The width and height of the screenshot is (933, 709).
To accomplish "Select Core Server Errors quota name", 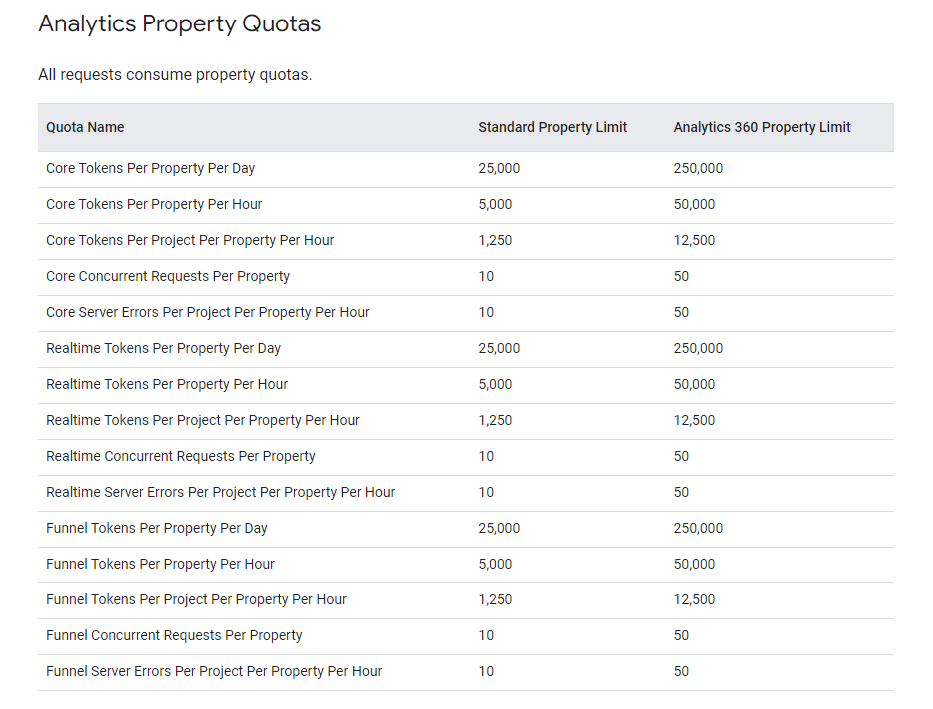I will (207, 312).
